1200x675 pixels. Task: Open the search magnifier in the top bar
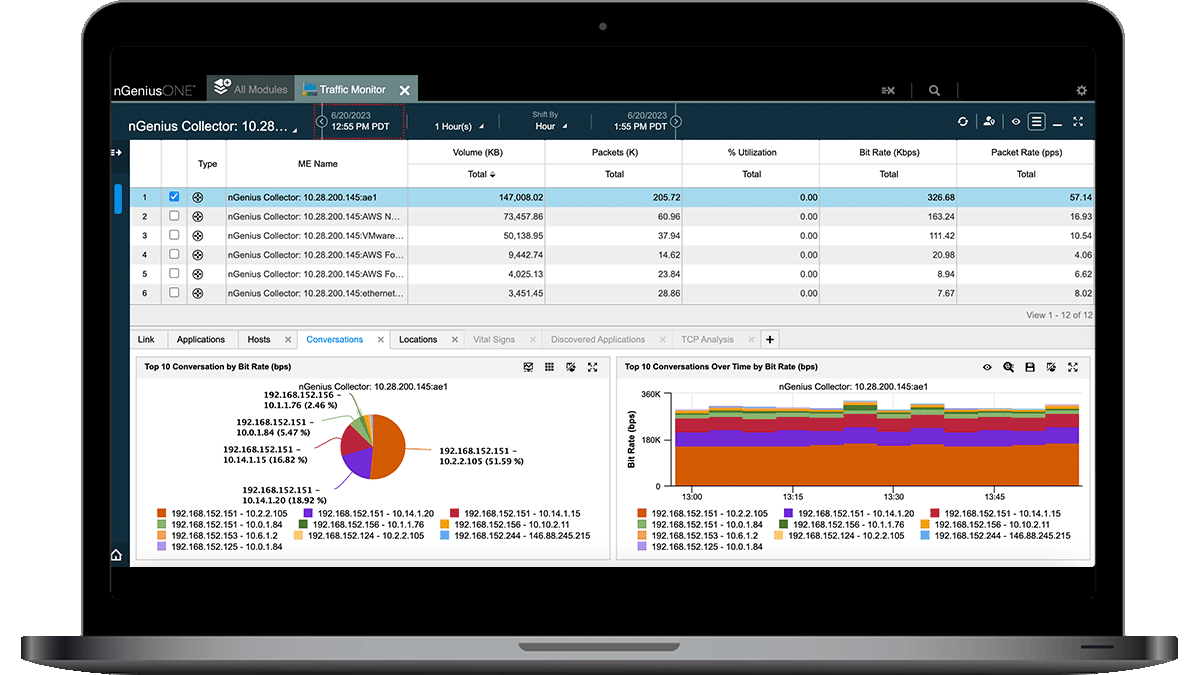coord(934,90)
